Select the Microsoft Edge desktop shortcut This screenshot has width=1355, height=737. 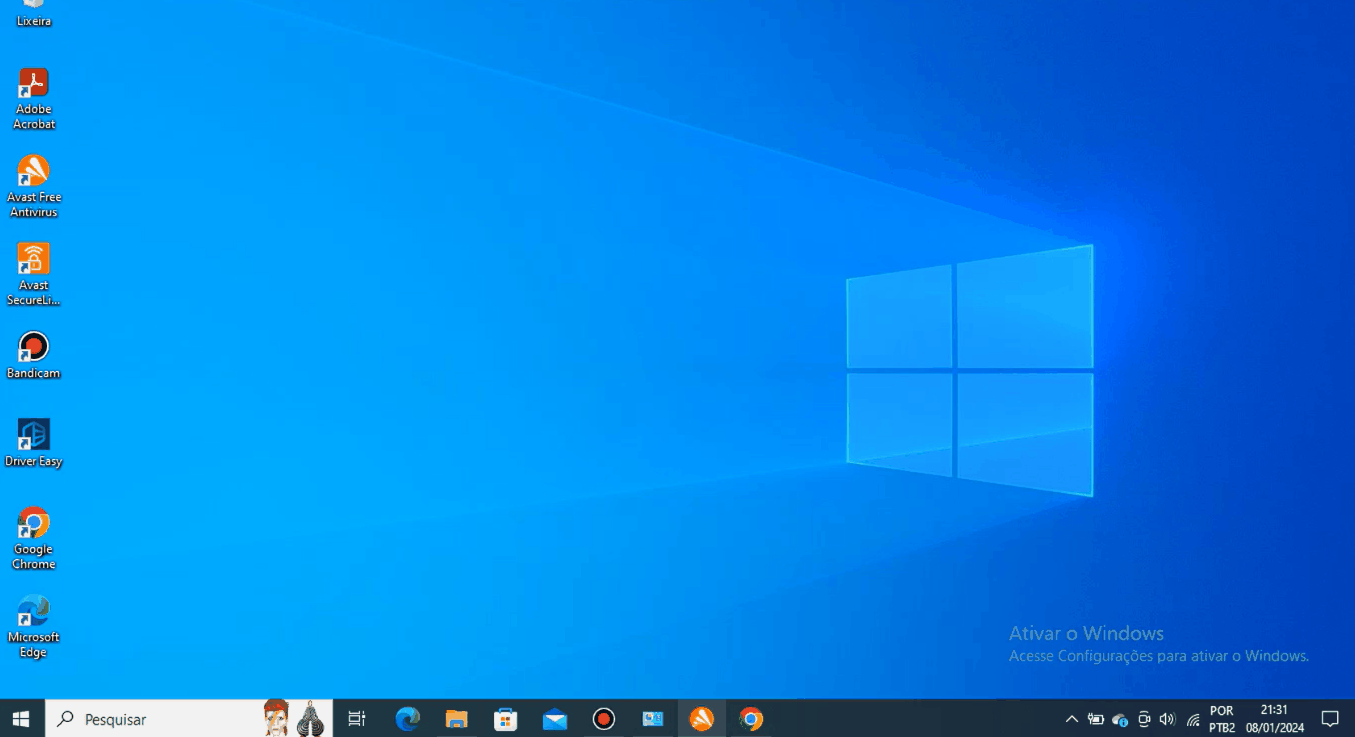tap(33, 627)
